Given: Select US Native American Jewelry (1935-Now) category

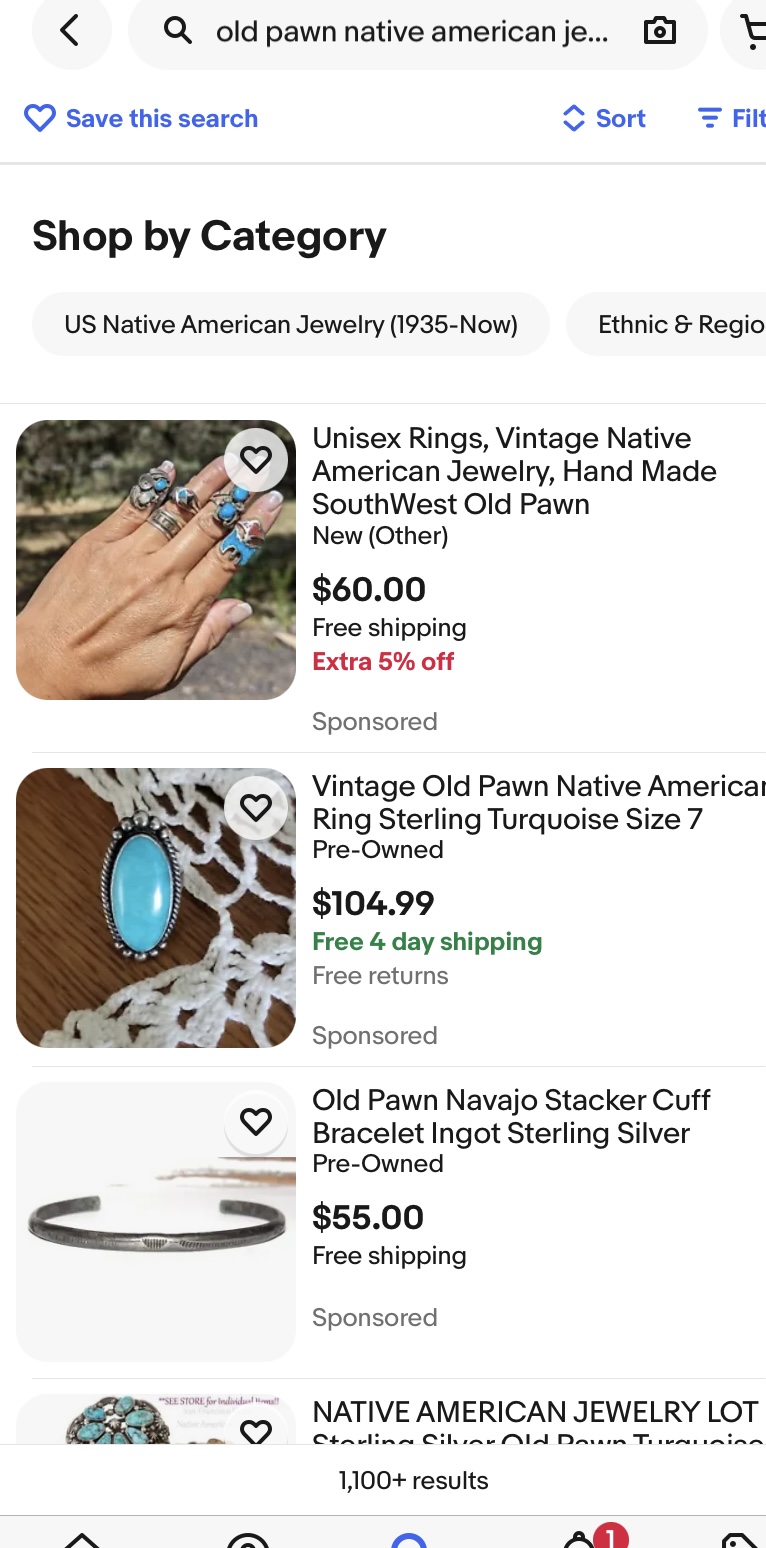Looking at the screenshot, I should click(x=291, y=324).
